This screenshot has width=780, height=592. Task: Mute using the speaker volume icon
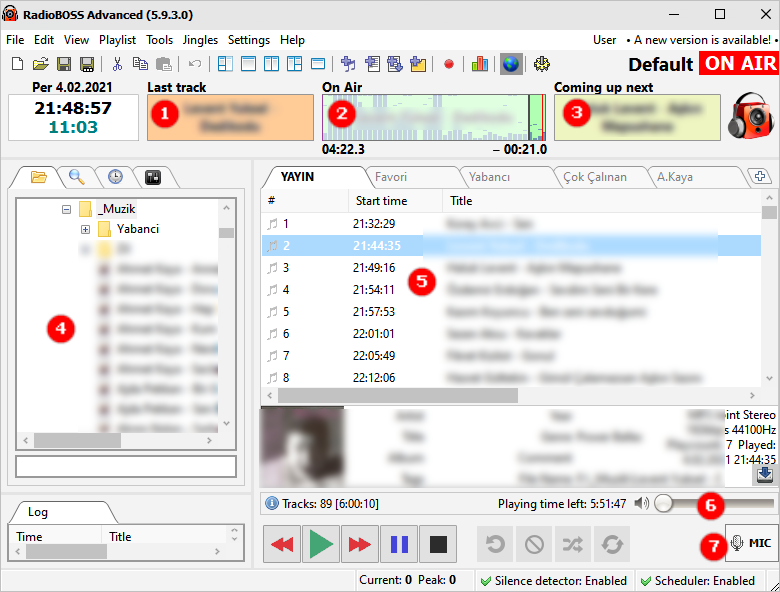(x=642, y=503)
